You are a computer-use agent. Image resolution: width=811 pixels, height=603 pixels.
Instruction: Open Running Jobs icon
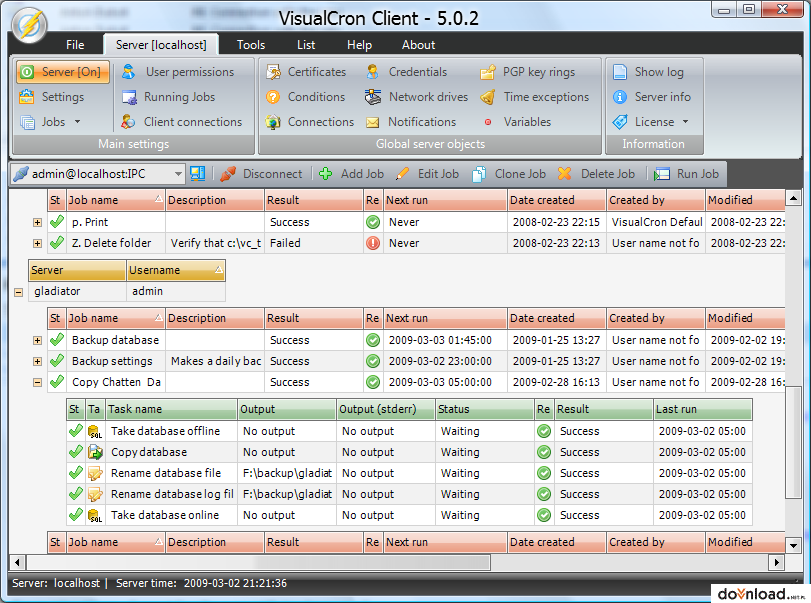point(129,97)
